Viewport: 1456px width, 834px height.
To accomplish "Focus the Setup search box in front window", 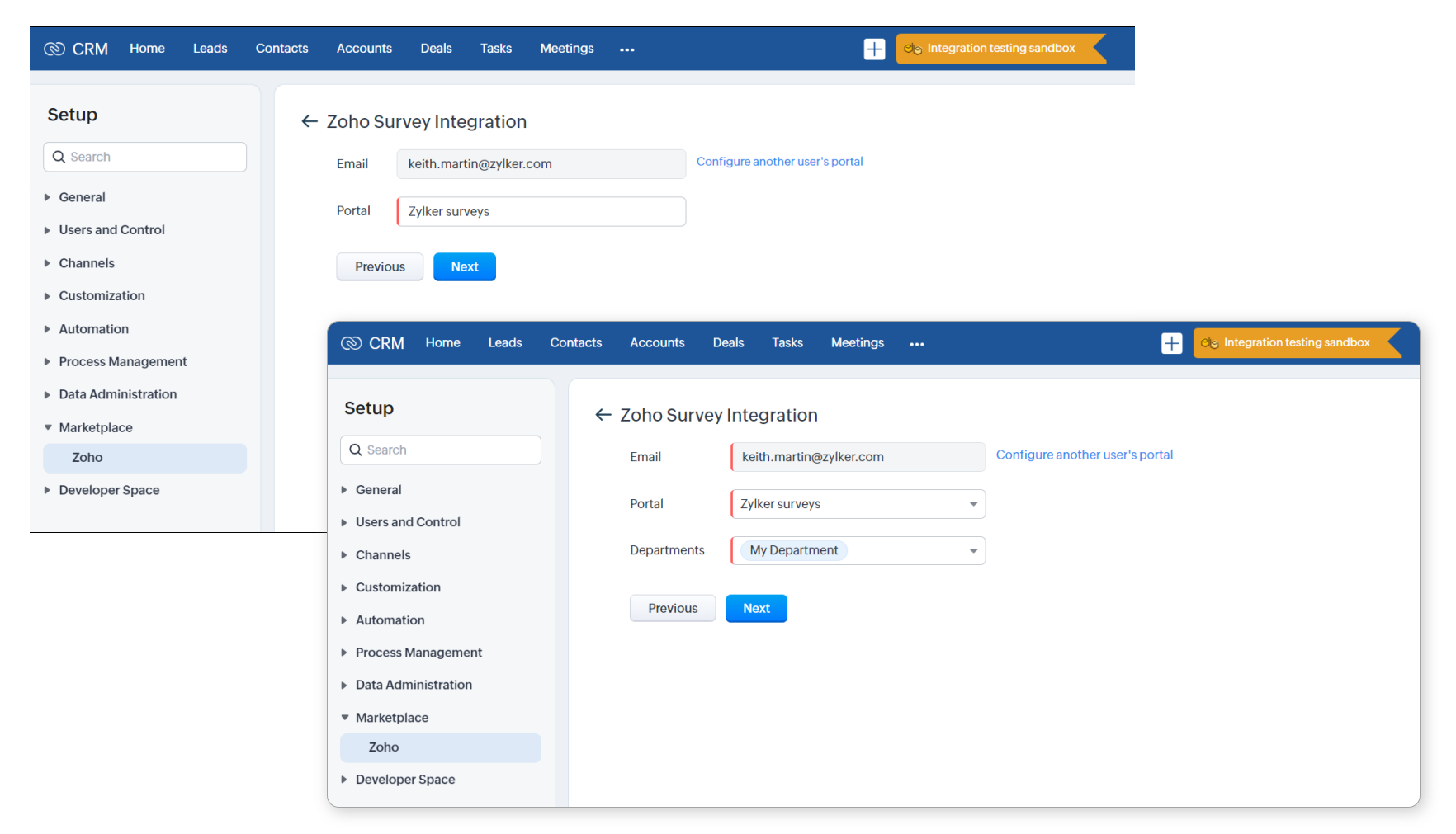I will pos(441,450).
